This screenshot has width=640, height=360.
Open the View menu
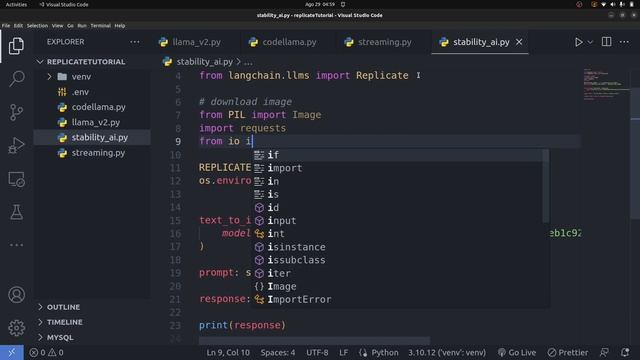click(x=57, y=25)
